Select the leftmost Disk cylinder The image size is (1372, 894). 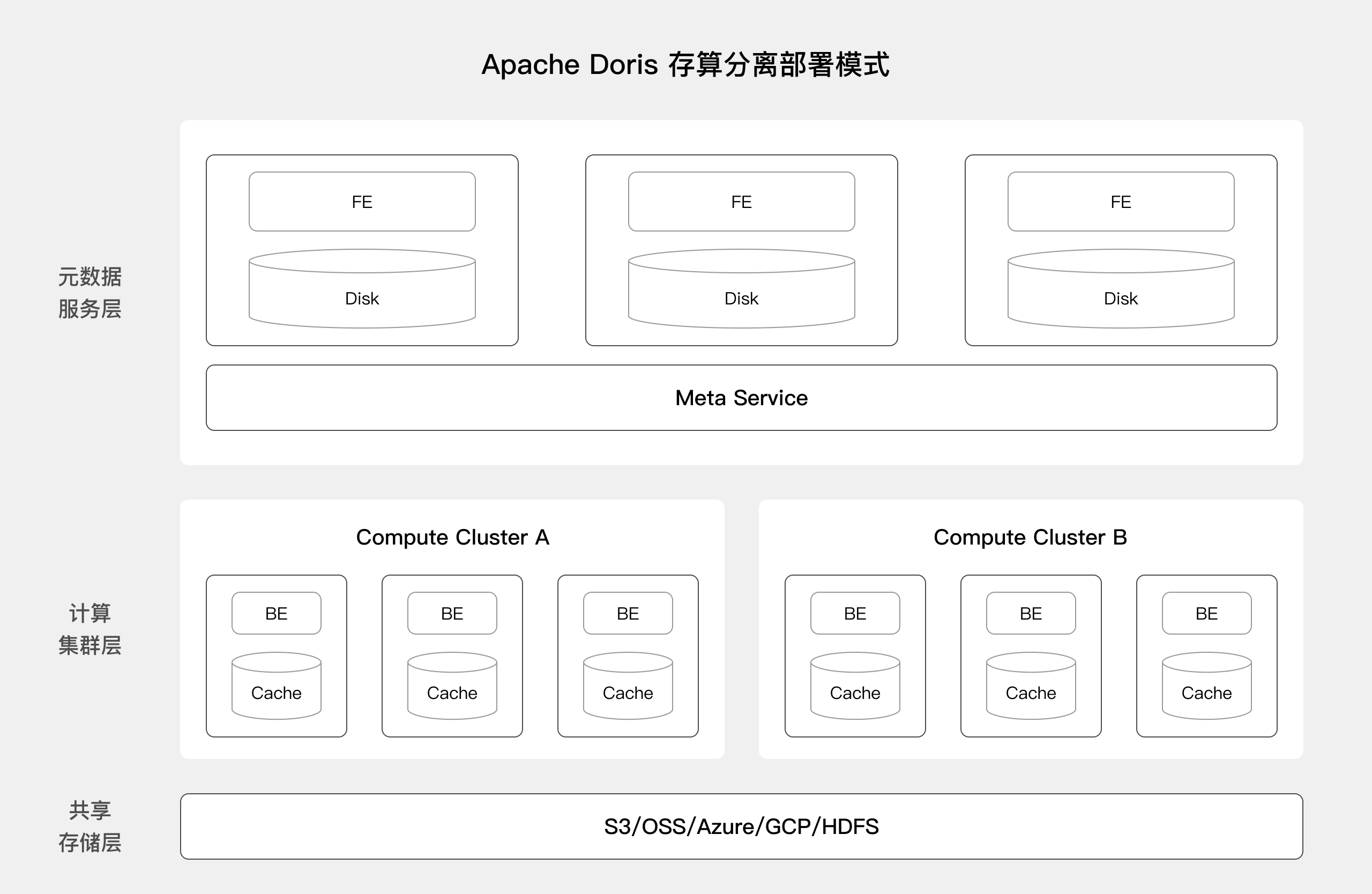pos(362,289)
